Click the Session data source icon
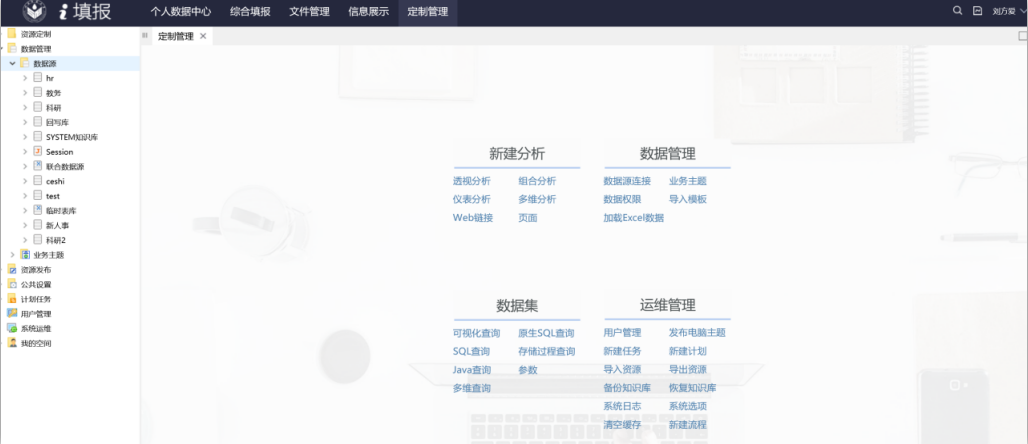 (x=37, y=152)
